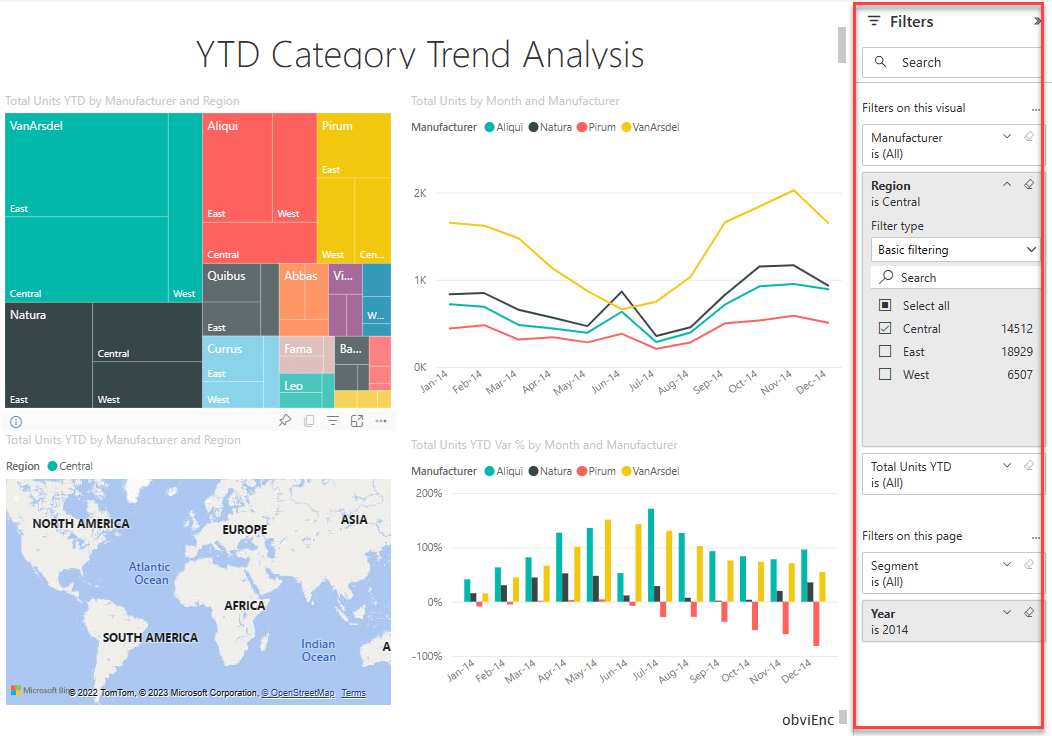The height and width of the screenshot is (736, 1052).
Task: Pin the treemap visual
Action: tap(285, 421)
